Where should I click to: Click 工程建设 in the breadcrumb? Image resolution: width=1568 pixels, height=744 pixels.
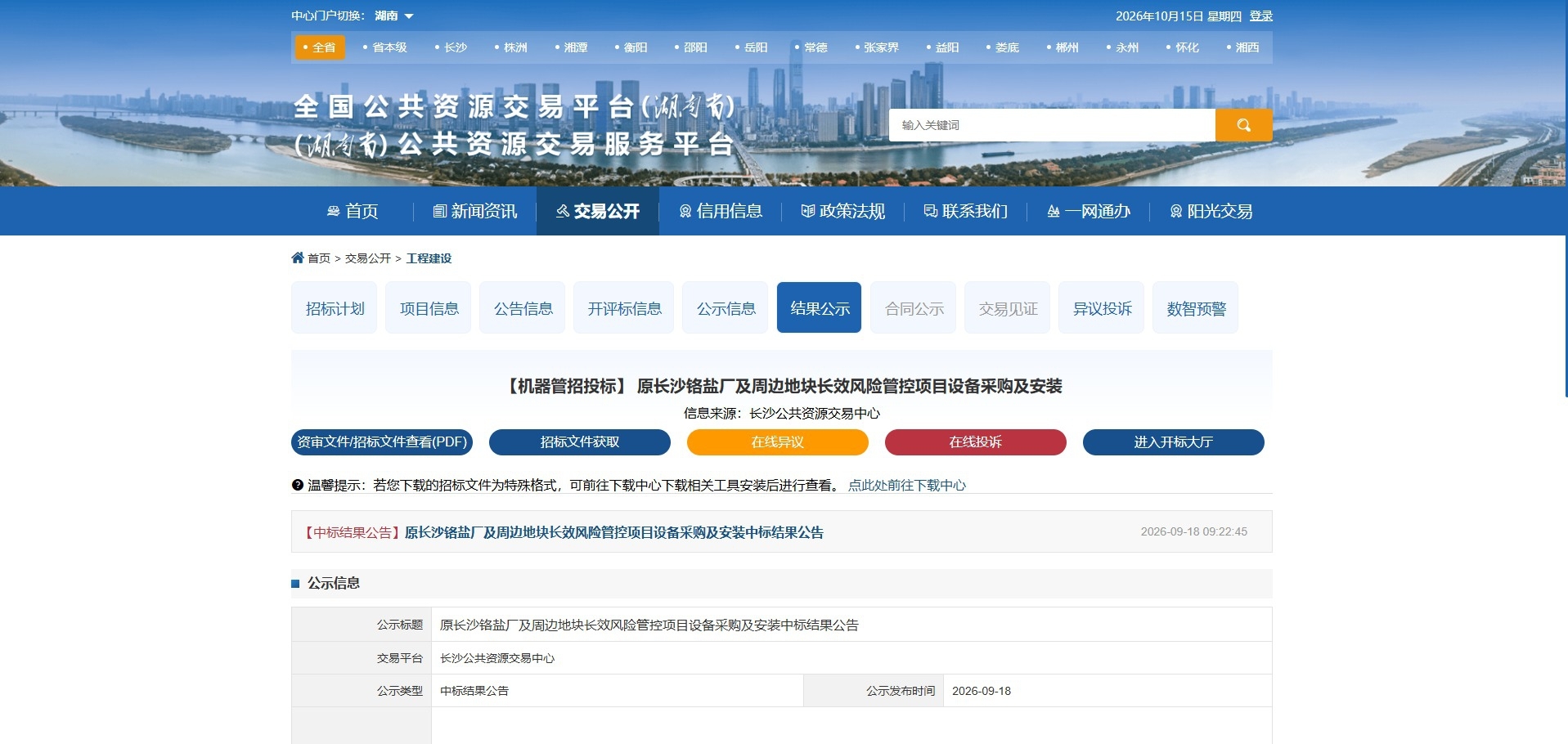pos(429,258)
